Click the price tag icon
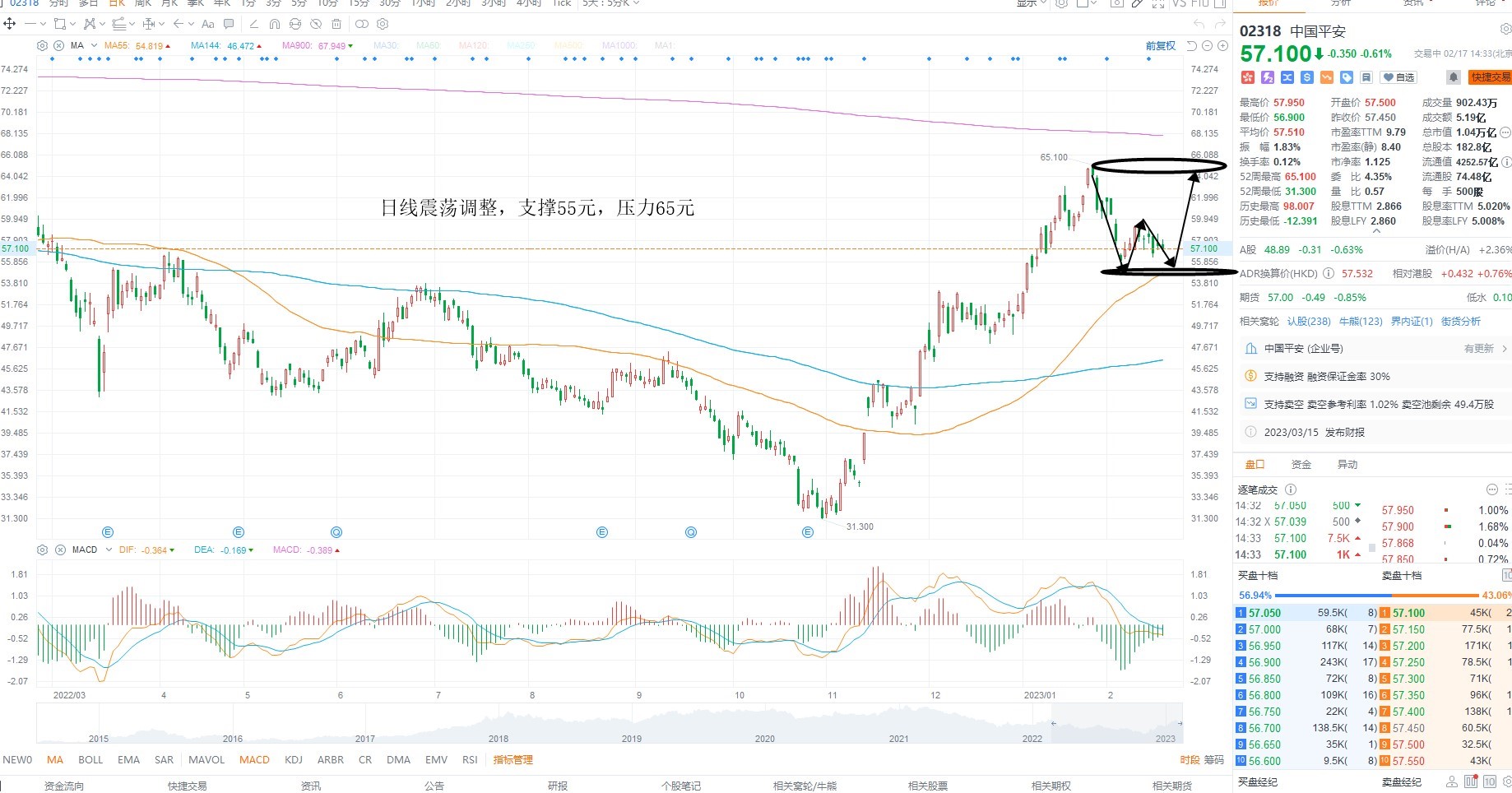 (x=1347, y=77)
